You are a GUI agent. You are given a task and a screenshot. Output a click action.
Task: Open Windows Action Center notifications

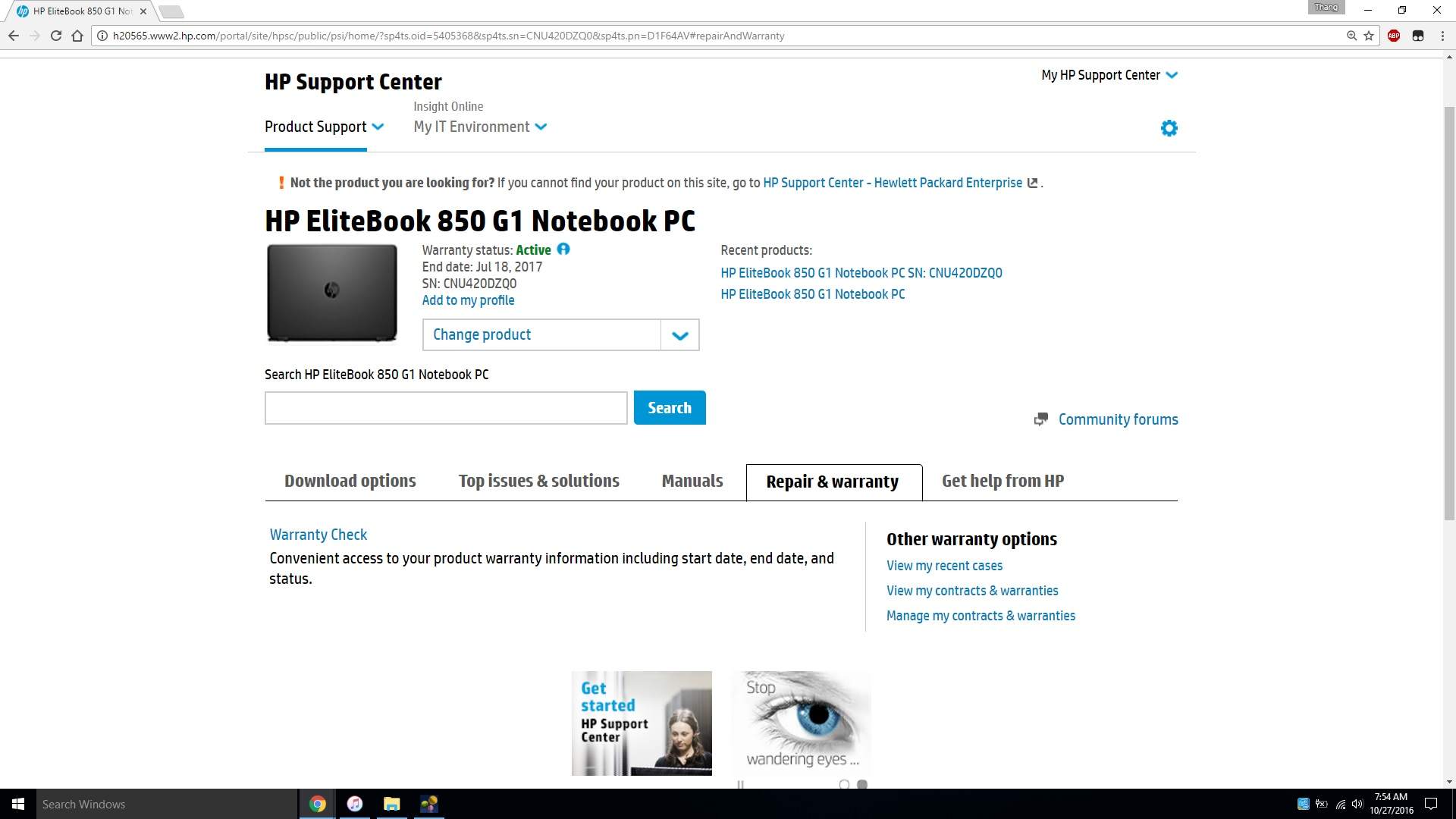click(x=1431, y=804)
